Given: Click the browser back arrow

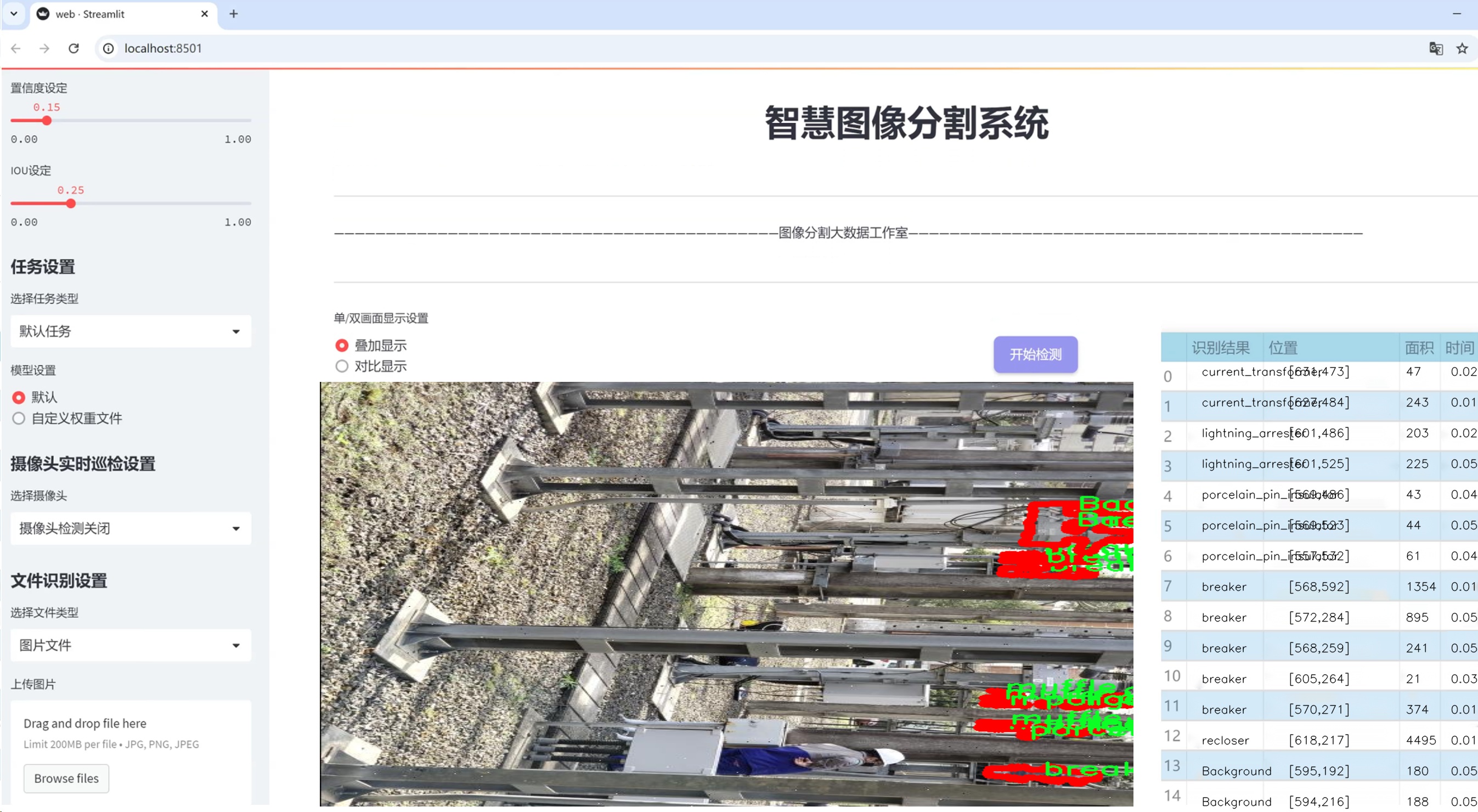Looking at the screenshot, I should pyautogui.click(x=16, y=48).
